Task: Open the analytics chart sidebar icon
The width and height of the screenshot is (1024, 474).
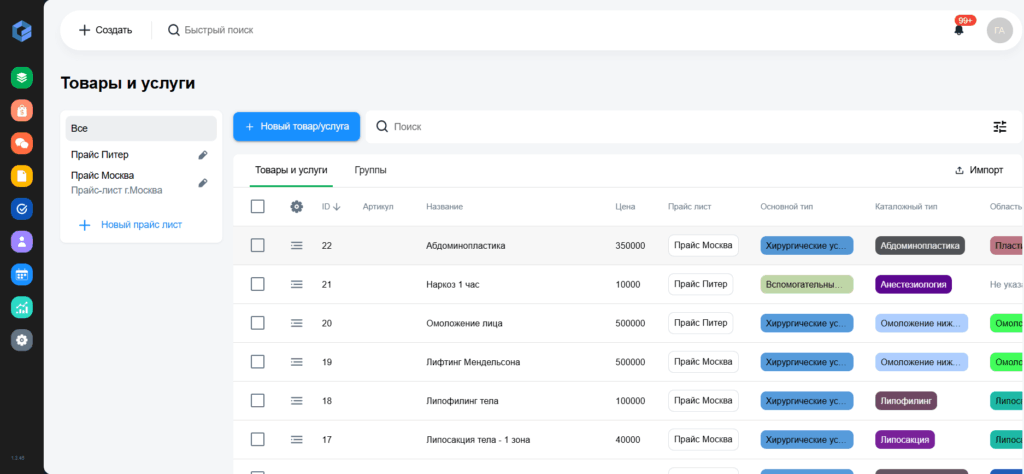Action: click(22, 307)
